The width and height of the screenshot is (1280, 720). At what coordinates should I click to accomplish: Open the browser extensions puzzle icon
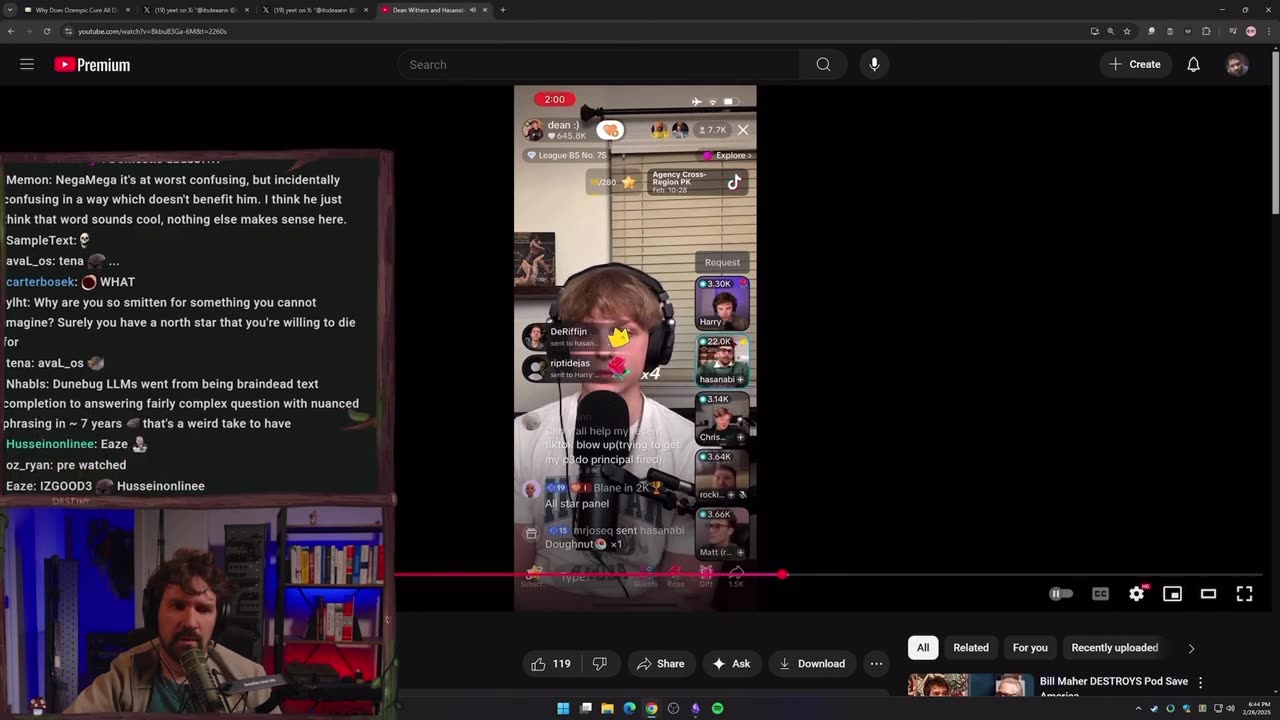coord(1205,31)
